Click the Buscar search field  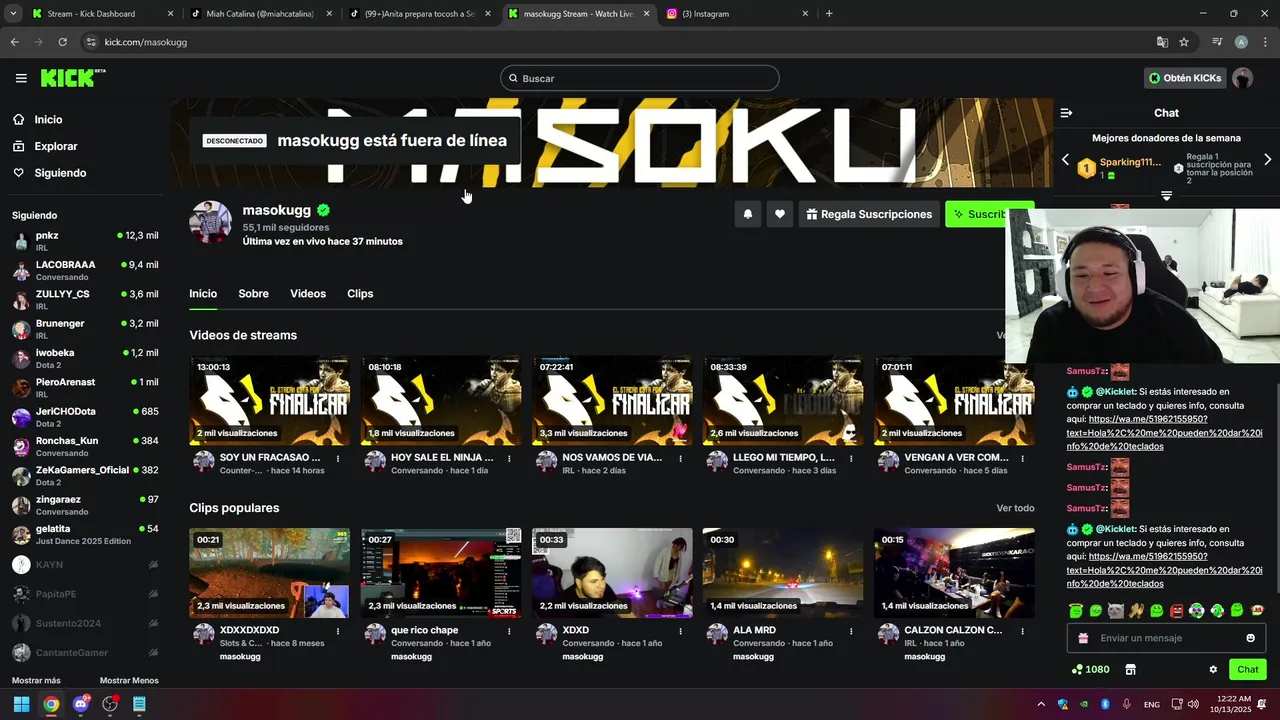[640, 78]
